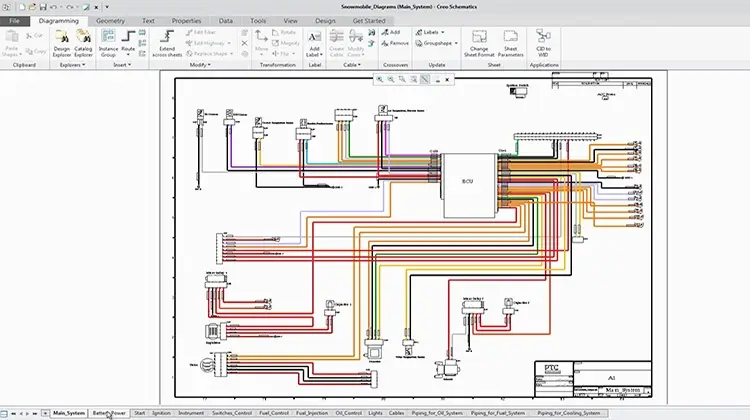Open the Fuel_Injection sheet tab

312,413
